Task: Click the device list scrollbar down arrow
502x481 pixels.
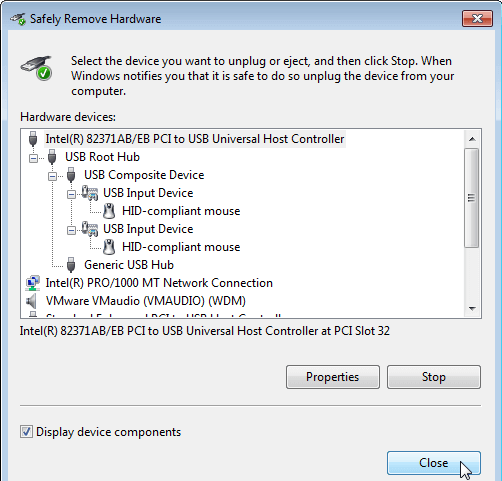Action: (472, 309)
